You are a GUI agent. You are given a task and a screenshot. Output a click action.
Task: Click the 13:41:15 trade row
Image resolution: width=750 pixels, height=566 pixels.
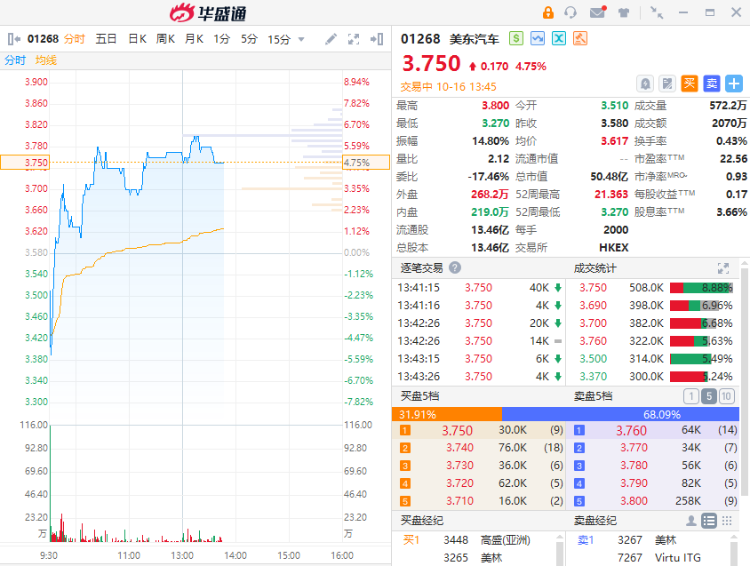tap(479, 288)
